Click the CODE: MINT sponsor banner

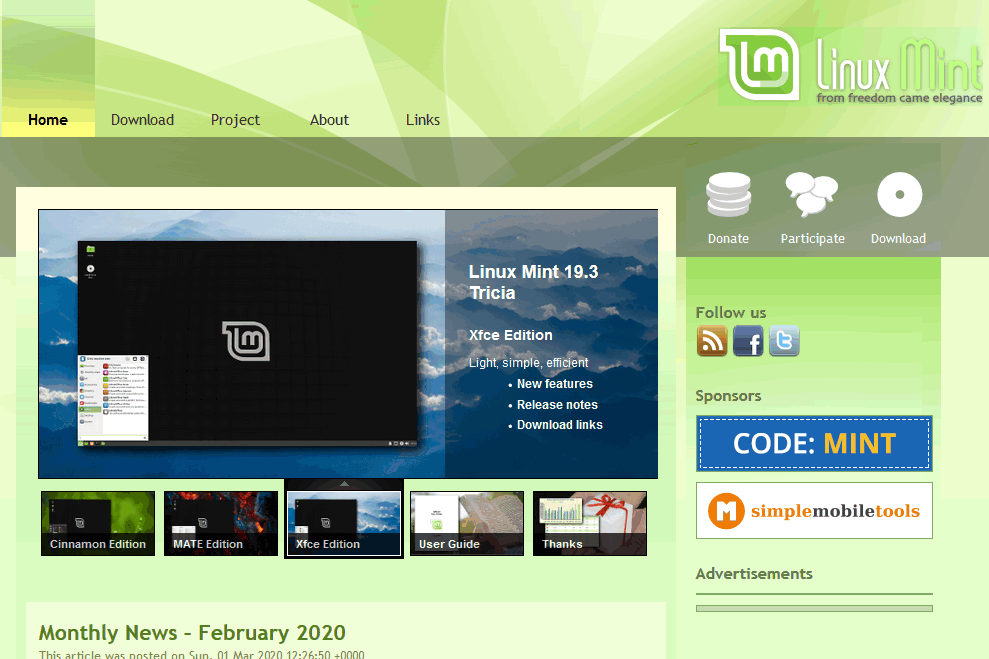point(814,443)
